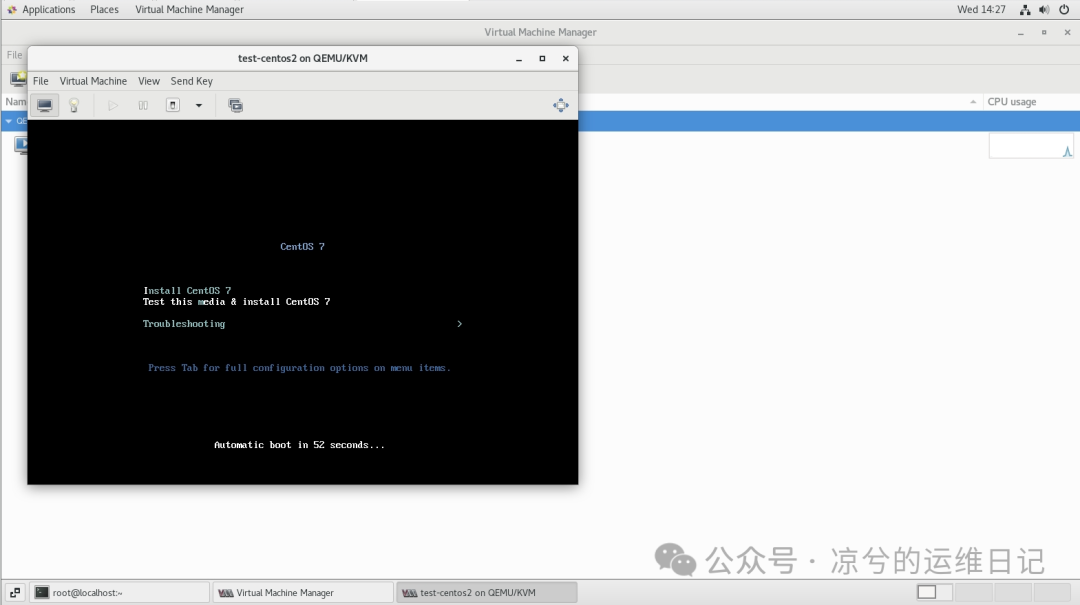Click the clock showing Wed 14:27
Image resolution: width=1080 pixels, height=605 pixels.
[981, 10]
